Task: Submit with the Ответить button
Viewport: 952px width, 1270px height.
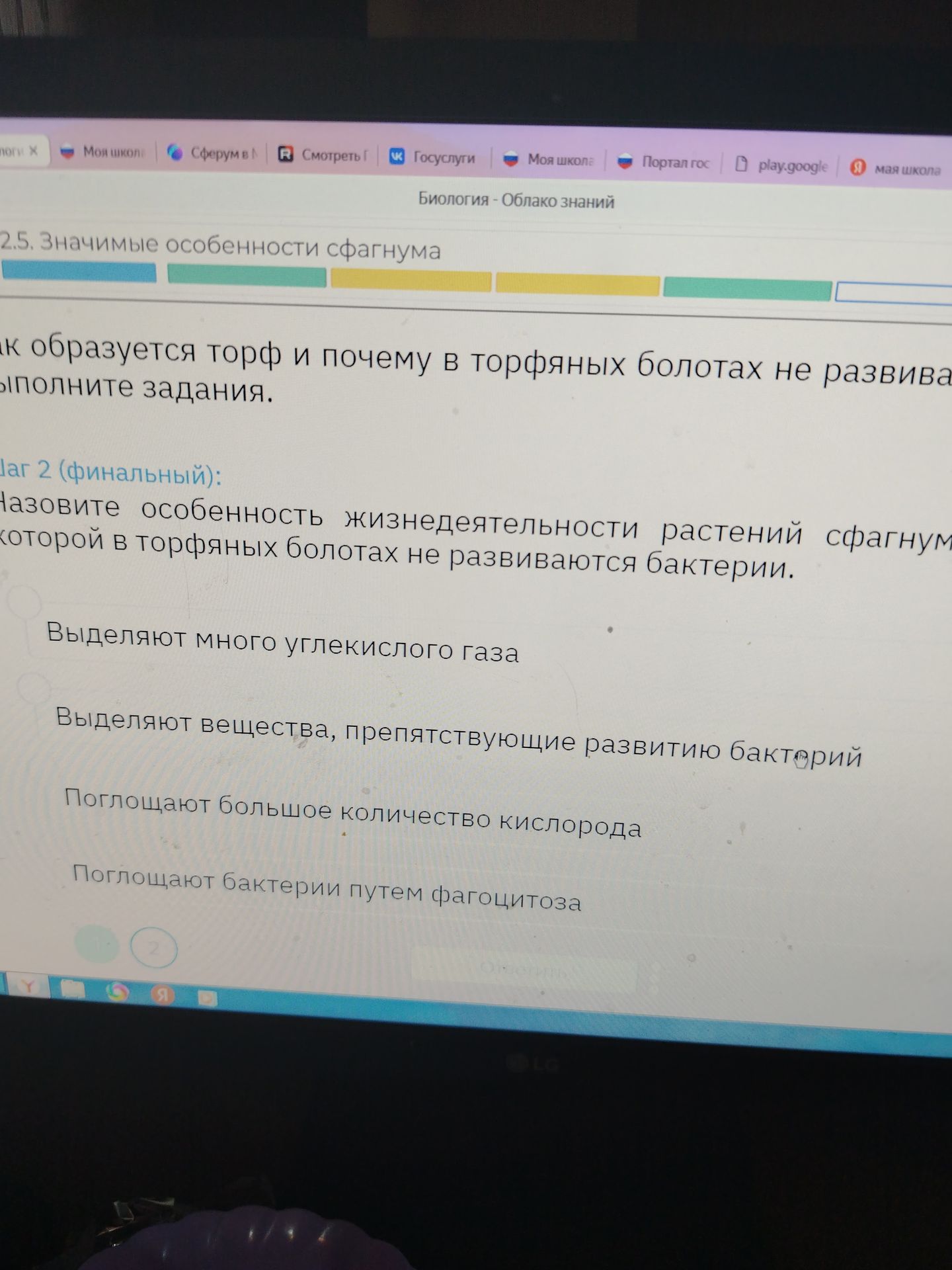Action: click(x=523, y=970)
